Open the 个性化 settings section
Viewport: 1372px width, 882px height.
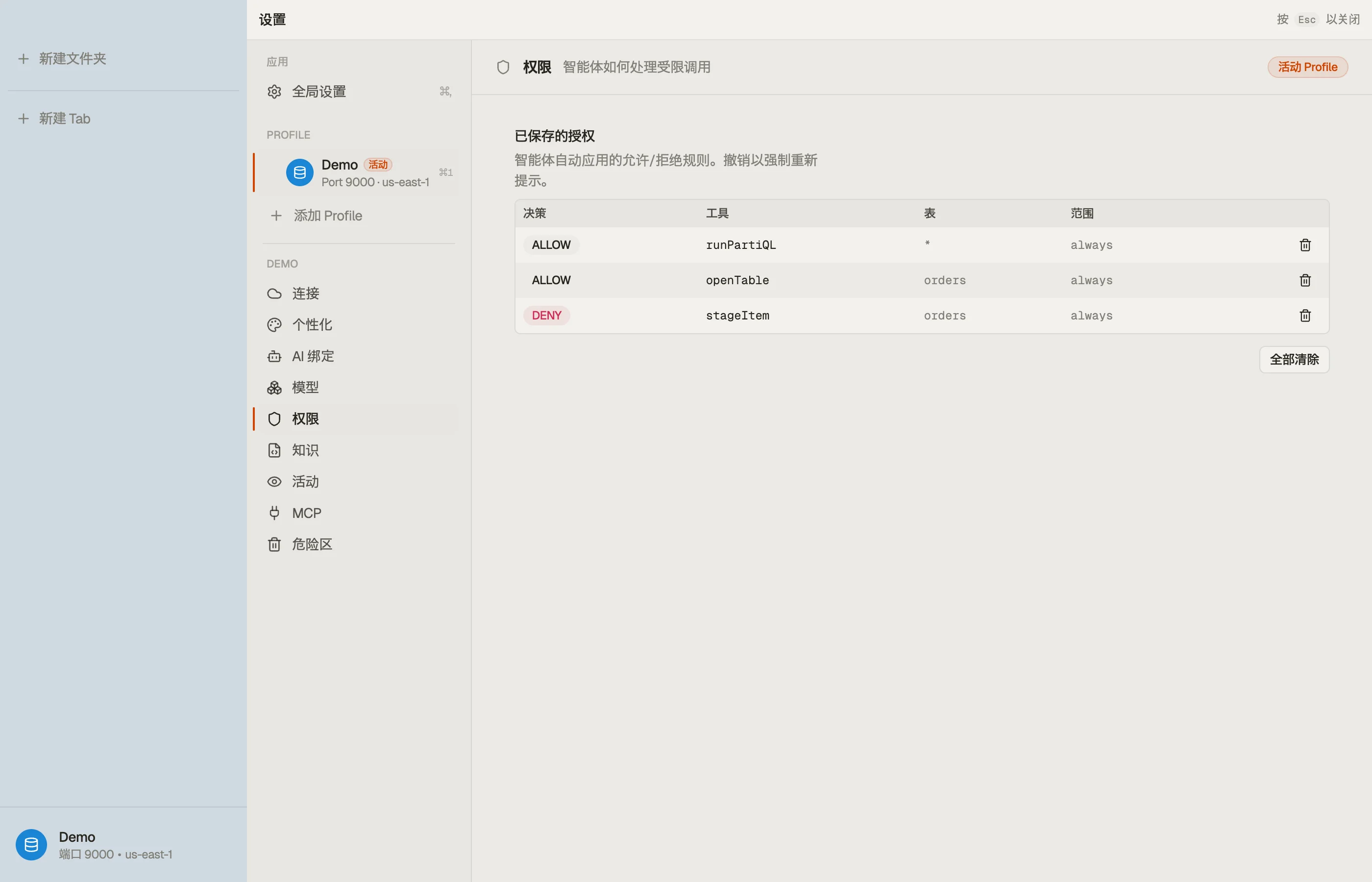[359, 325]
